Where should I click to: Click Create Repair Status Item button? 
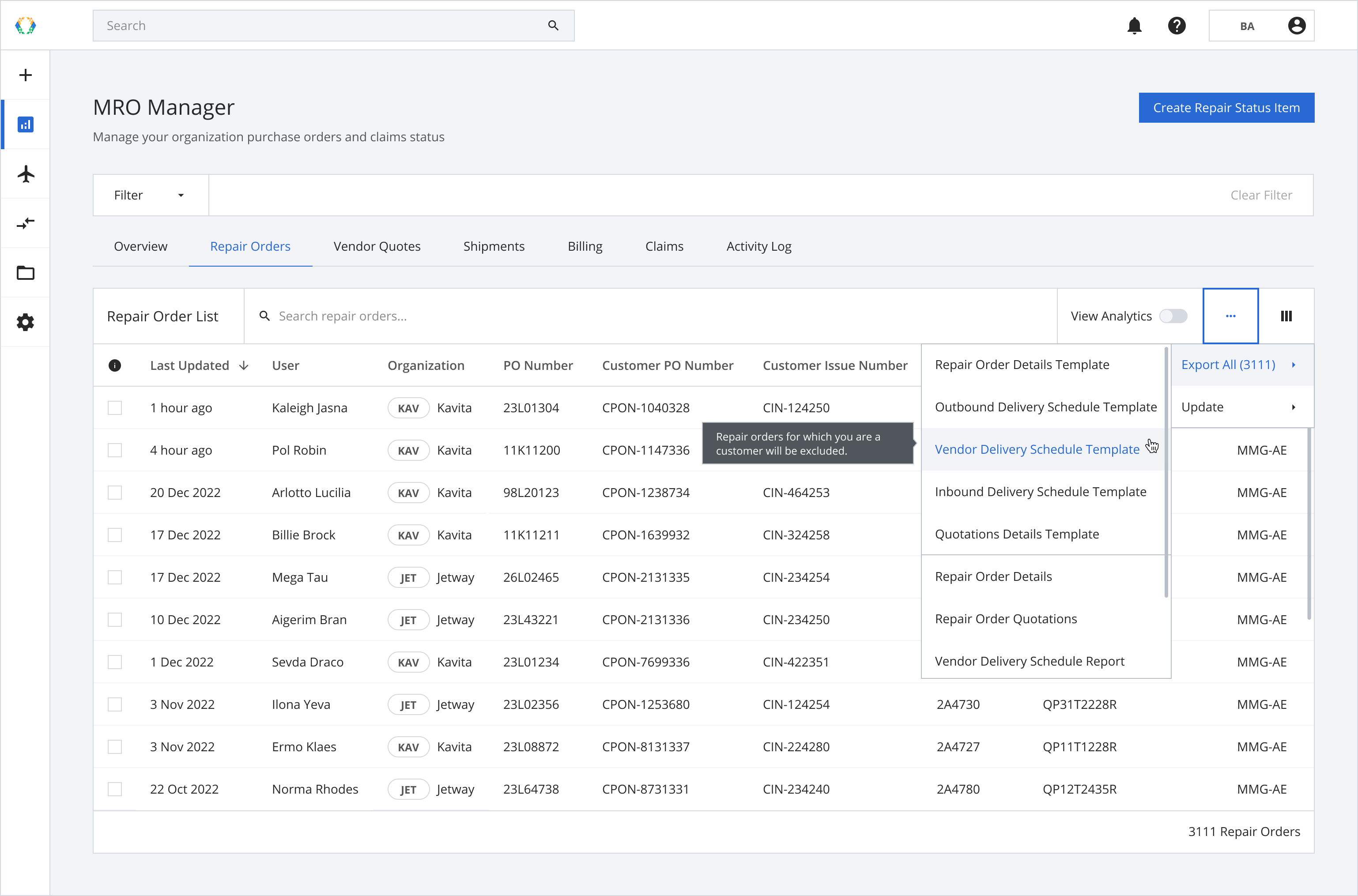[x=1226, y=107]
